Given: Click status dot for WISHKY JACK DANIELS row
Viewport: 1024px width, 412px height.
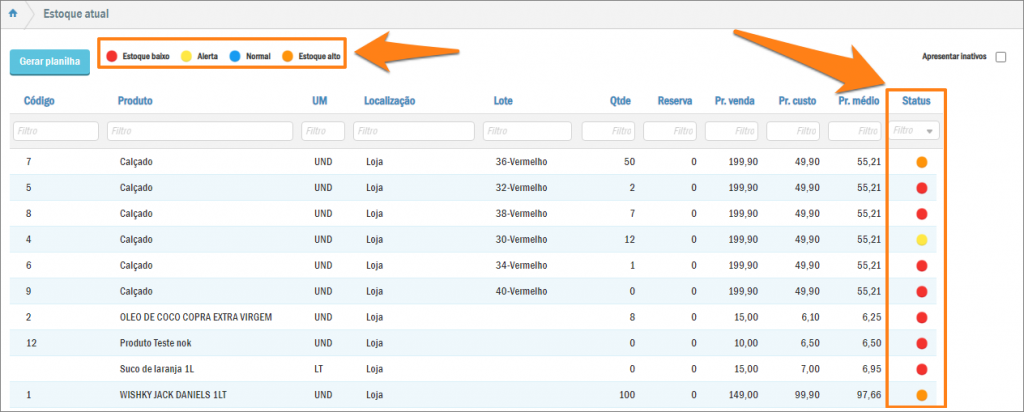Looking at the screenshot, I should coord(921,395).
